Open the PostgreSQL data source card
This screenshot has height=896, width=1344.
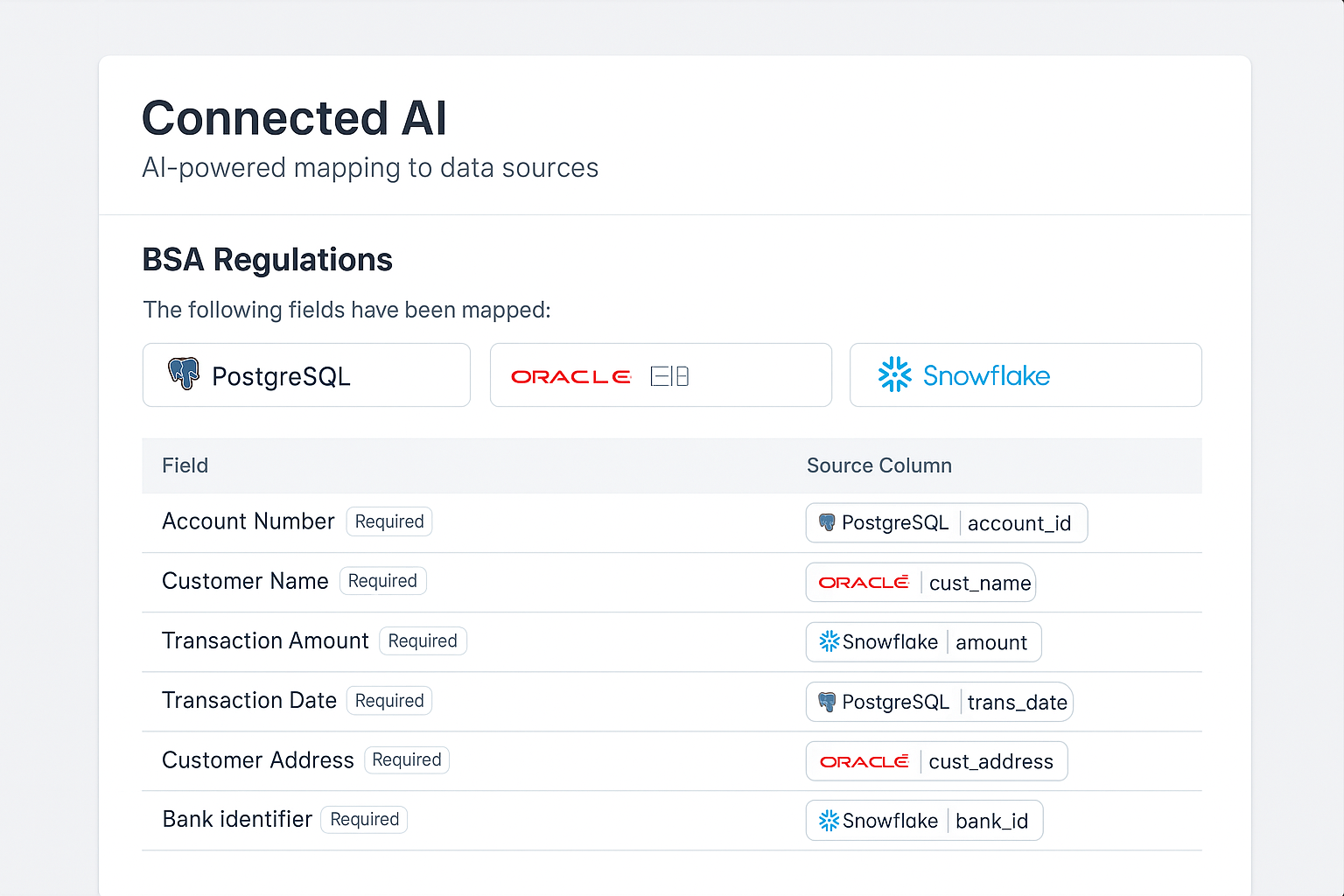306,374
